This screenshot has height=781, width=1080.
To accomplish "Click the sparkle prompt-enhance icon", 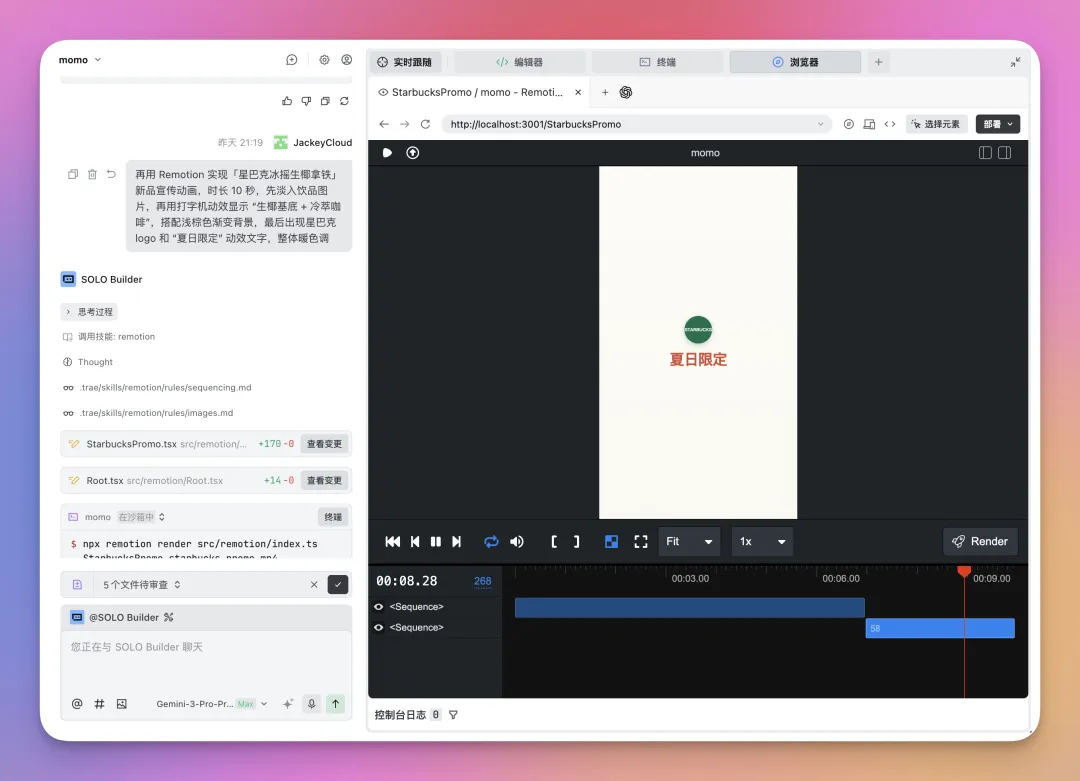I will point(288,704).
